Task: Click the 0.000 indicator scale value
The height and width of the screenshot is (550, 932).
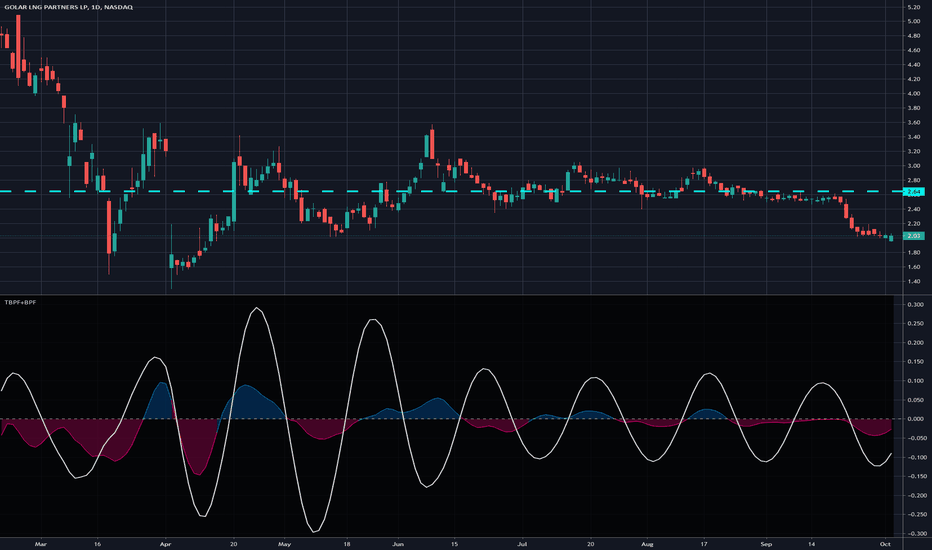Action: coord(915,419)
